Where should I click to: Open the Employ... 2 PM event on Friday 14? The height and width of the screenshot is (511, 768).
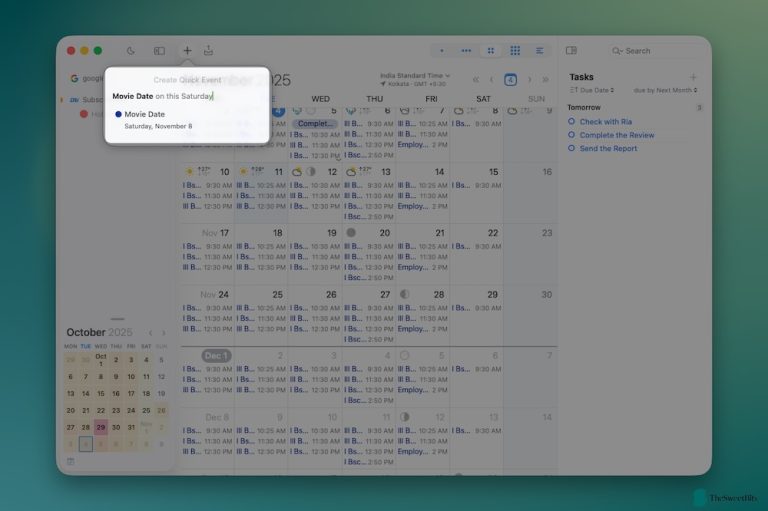tap(422, 206)
